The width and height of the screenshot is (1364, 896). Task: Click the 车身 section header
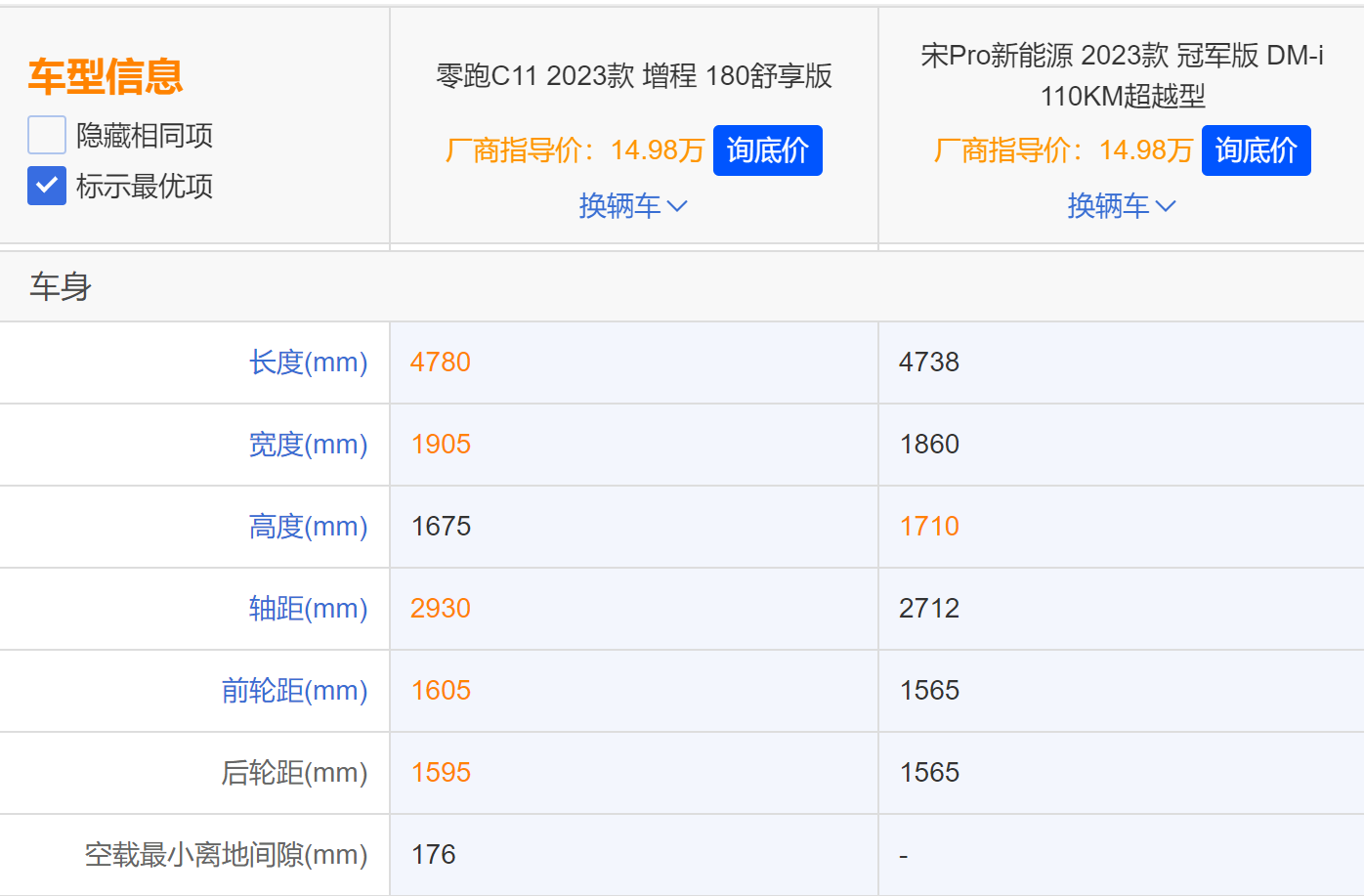[61, 286]
